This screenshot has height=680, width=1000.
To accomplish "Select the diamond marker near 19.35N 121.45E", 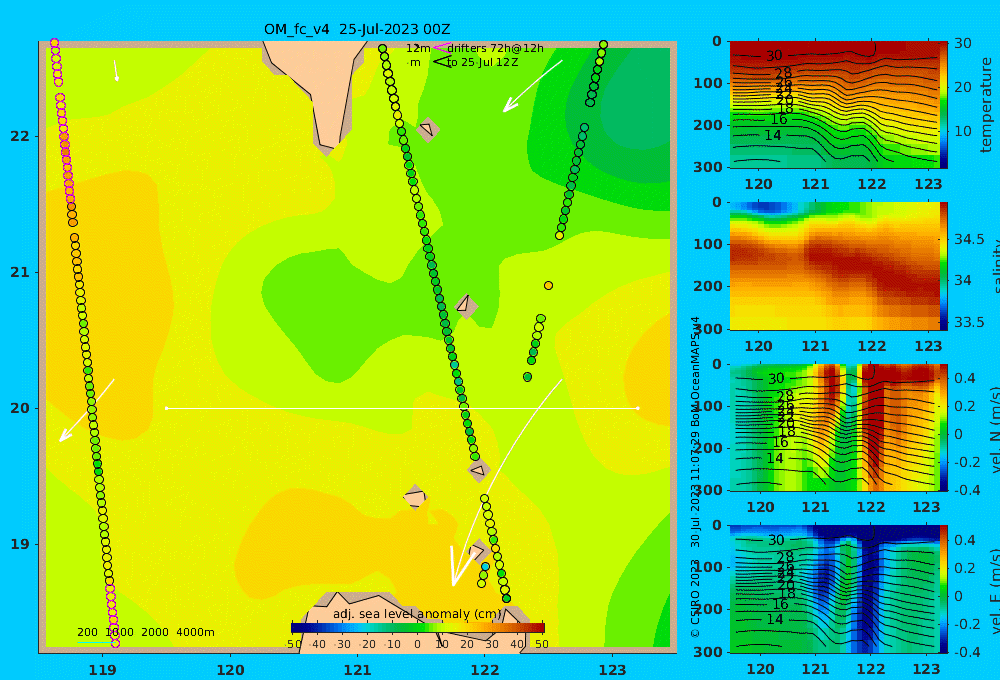I will click(x=415, y=497).
